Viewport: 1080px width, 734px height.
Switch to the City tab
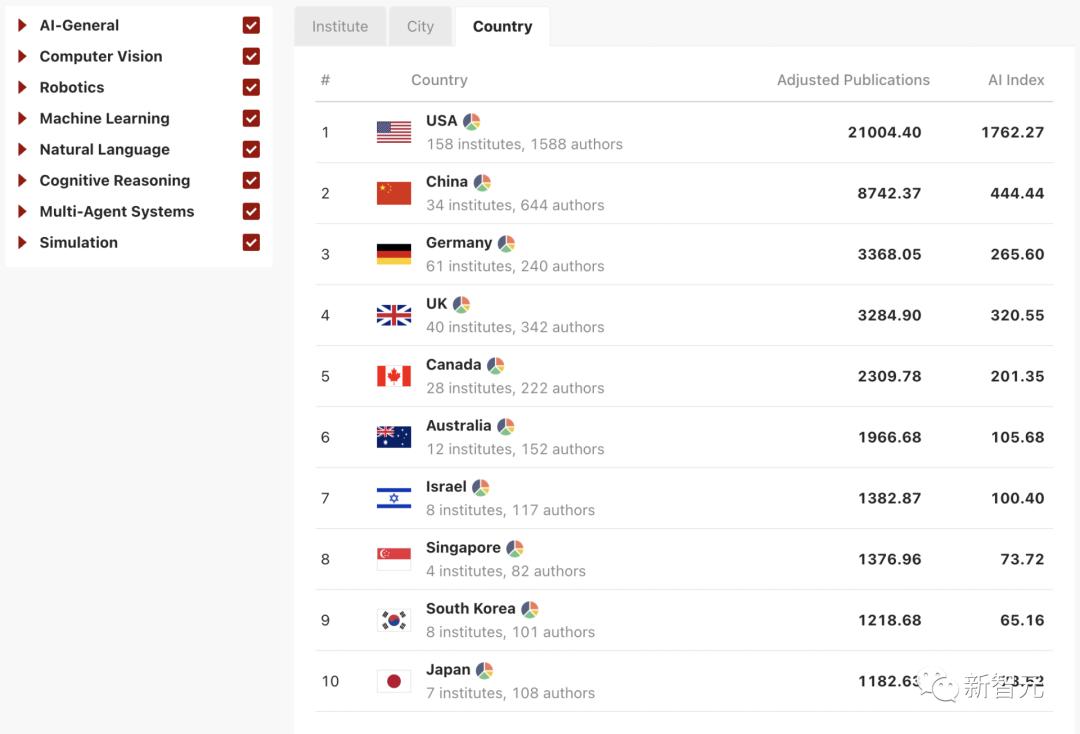coord(420,27)
